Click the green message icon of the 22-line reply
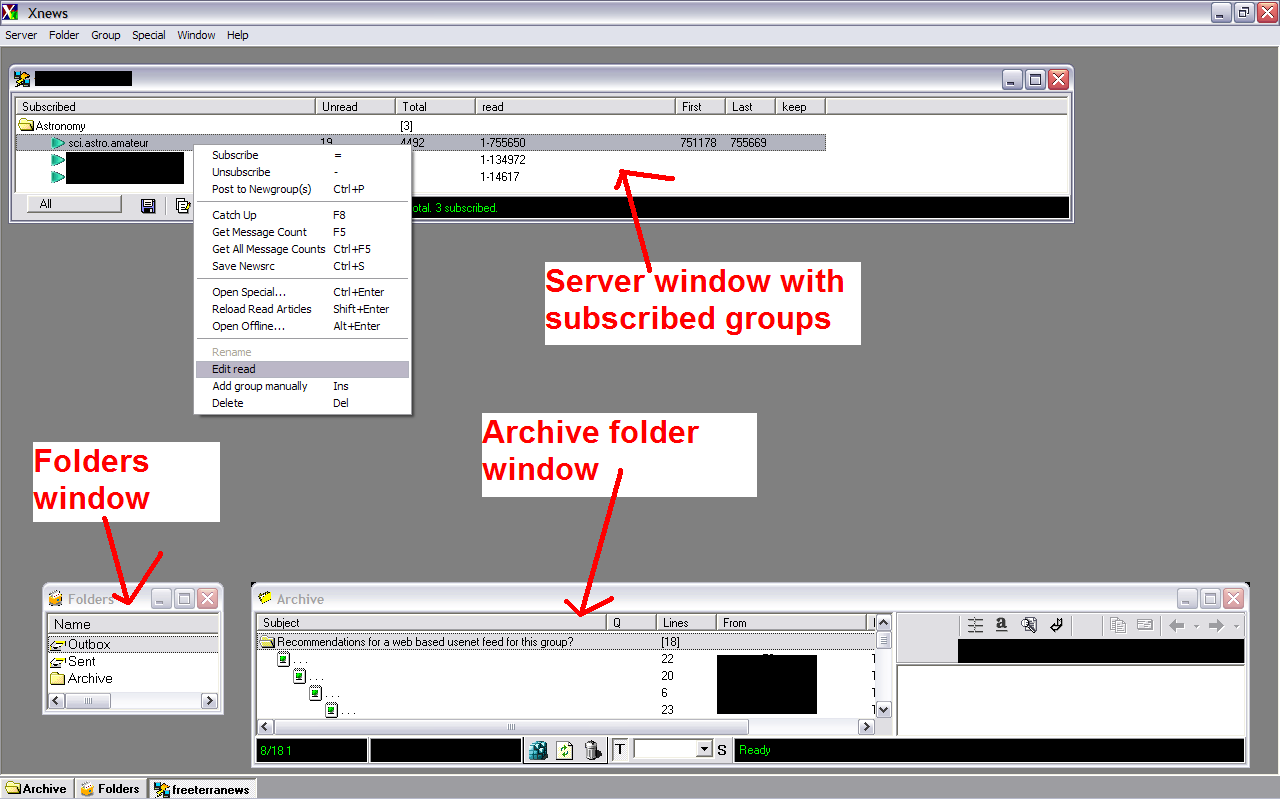The image size is (1280, 800). point(283,660)
